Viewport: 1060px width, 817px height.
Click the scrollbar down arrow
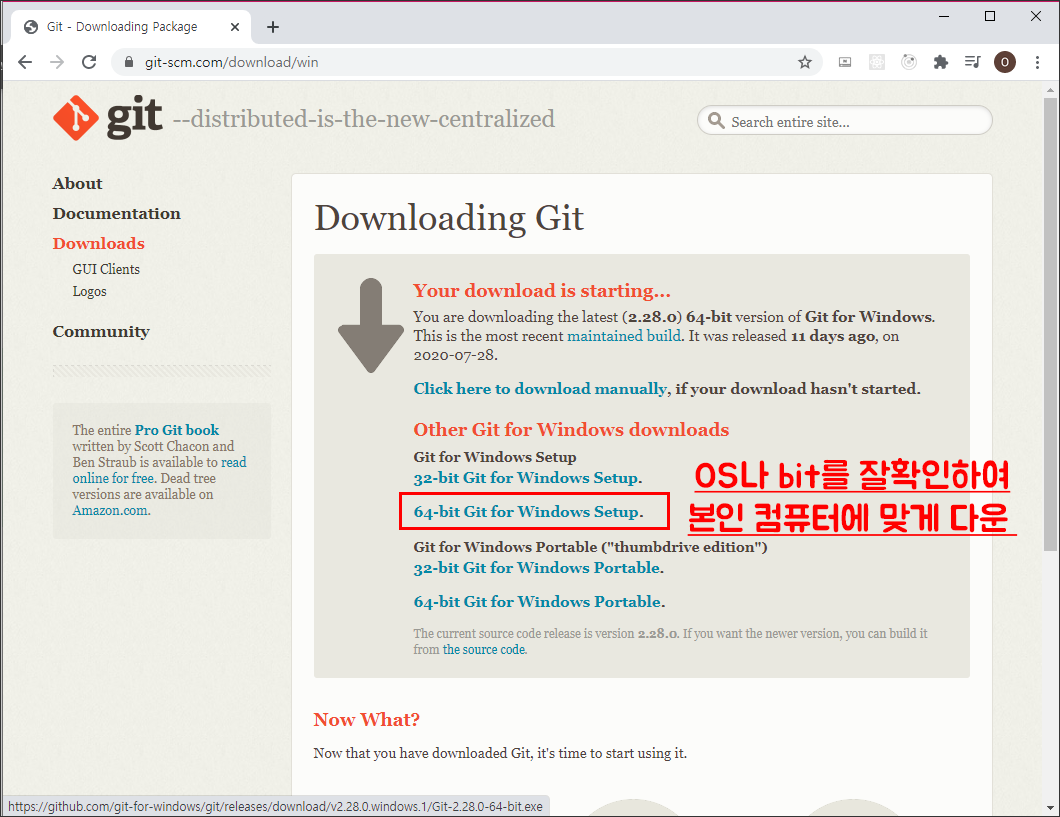(1050, 808)
